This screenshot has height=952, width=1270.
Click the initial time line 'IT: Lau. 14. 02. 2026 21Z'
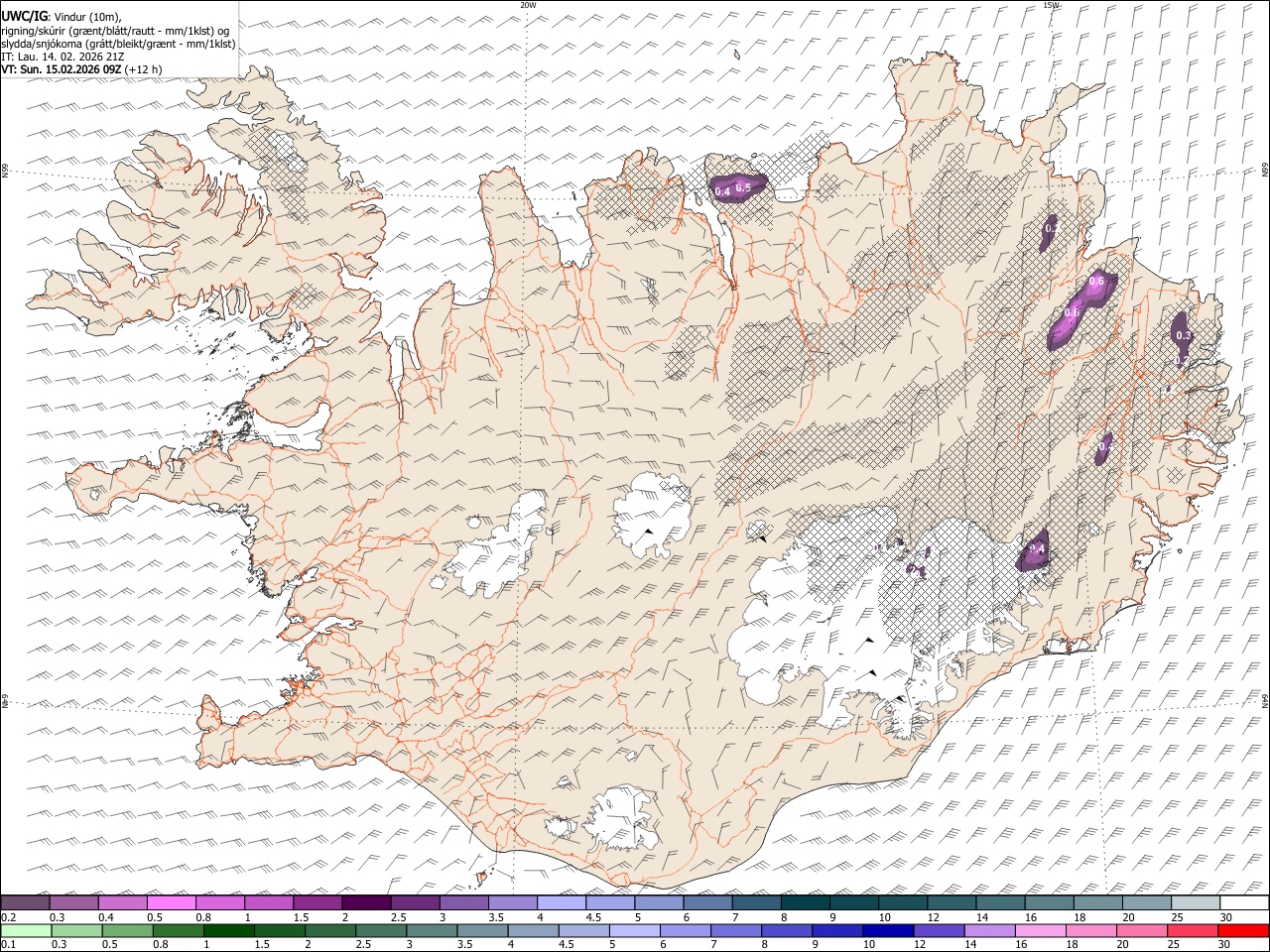point(63,57)
